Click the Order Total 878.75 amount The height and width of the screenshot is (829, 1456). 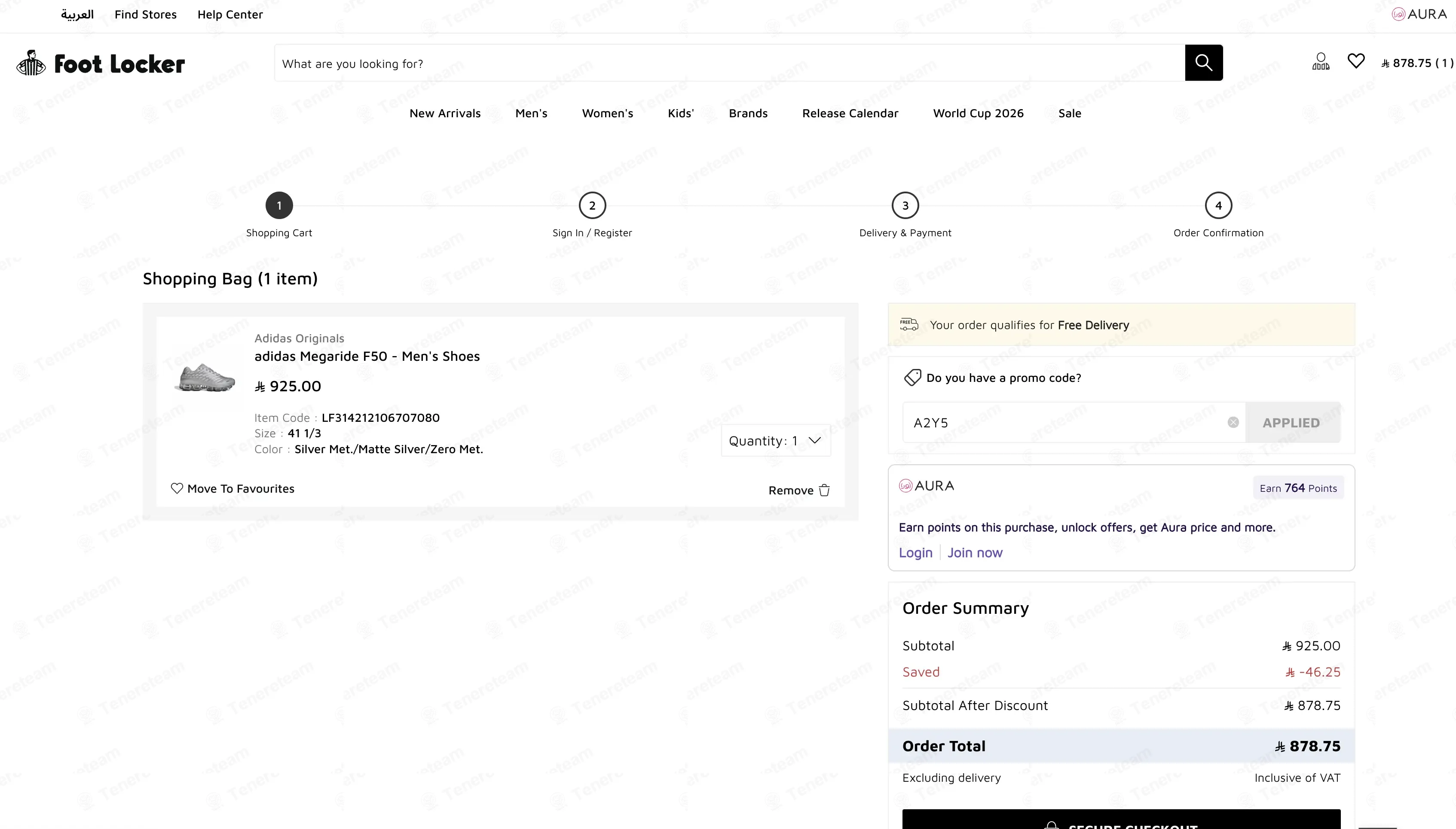coord(1307,747)
